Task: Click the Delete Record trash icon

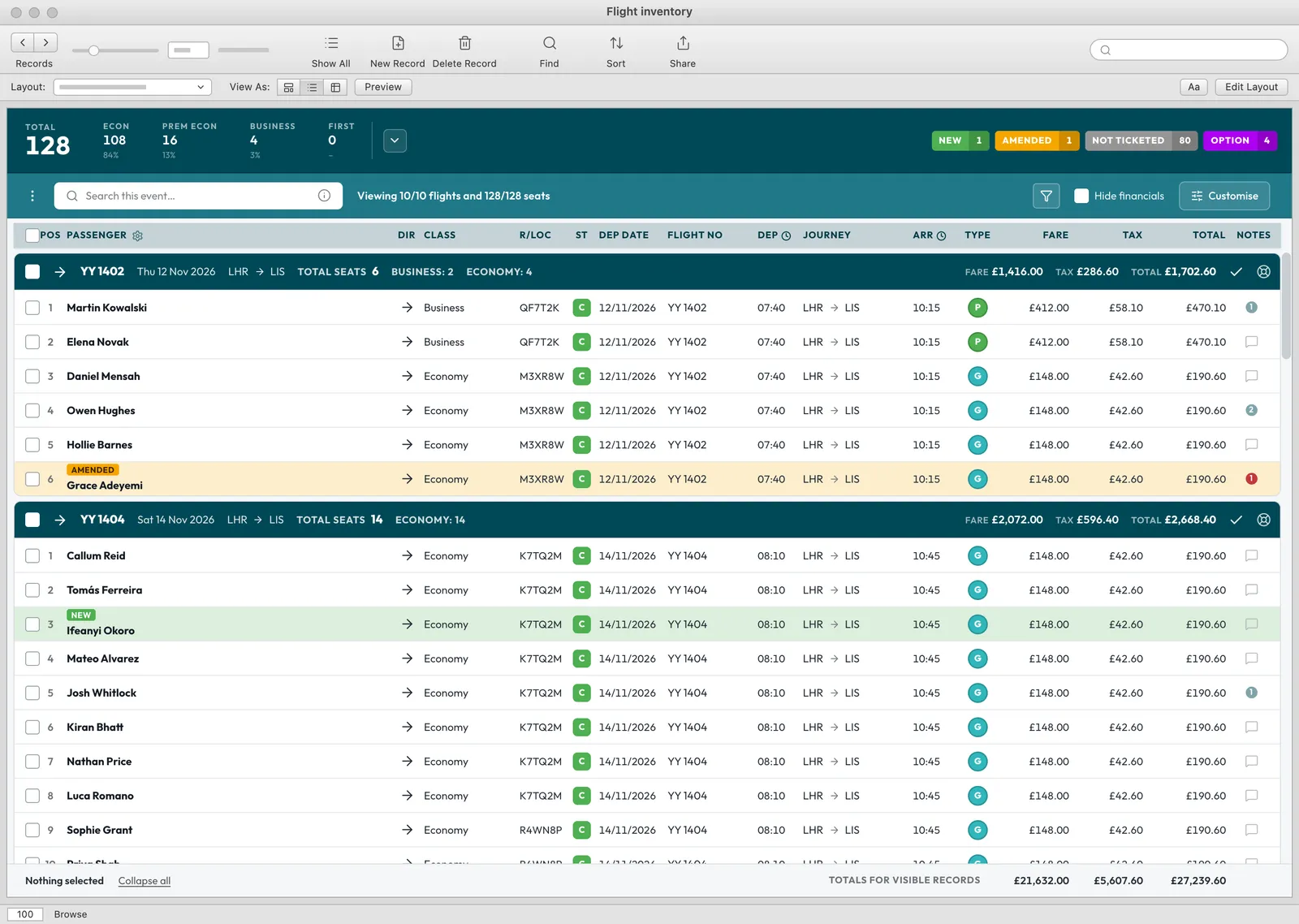Action: tap(464, 43)
